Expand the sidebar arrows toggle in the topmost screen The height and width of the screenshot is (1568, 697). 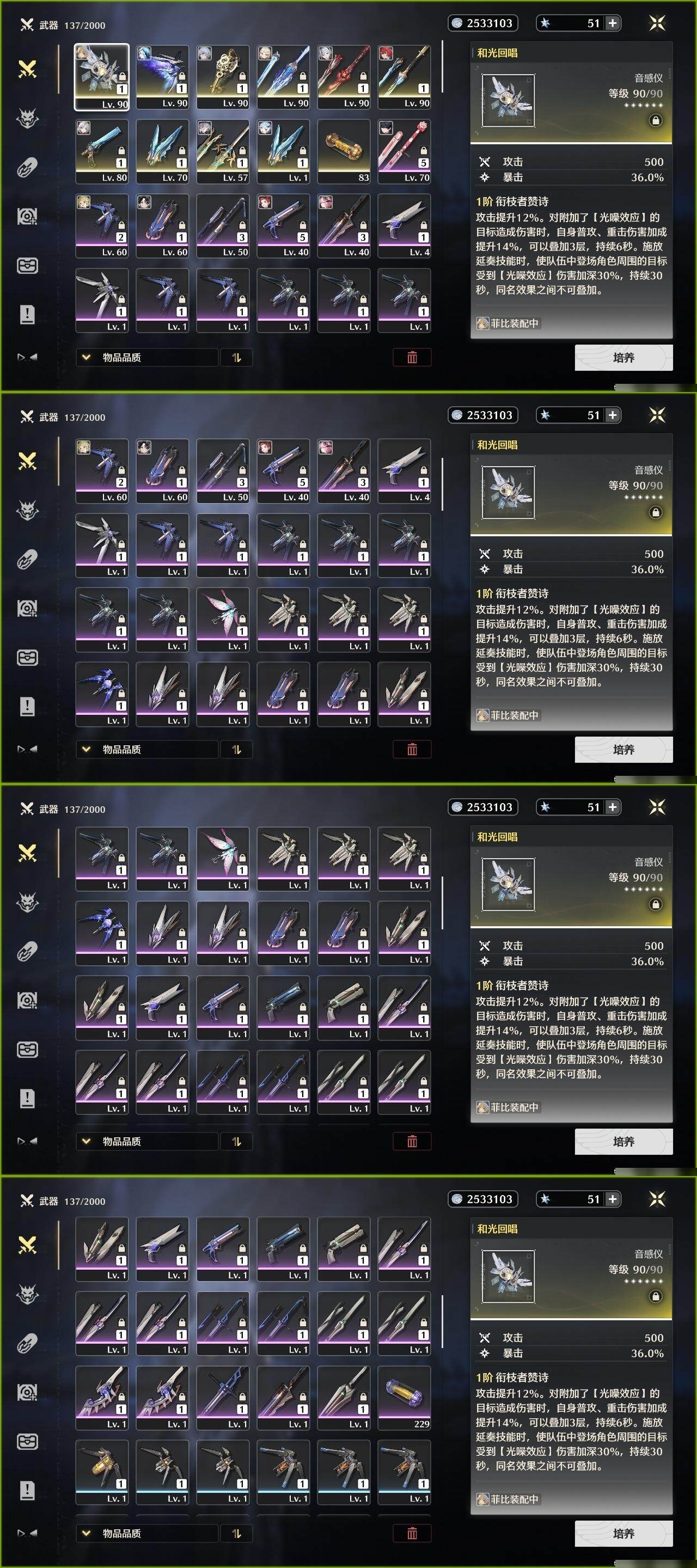coord(27,357)
